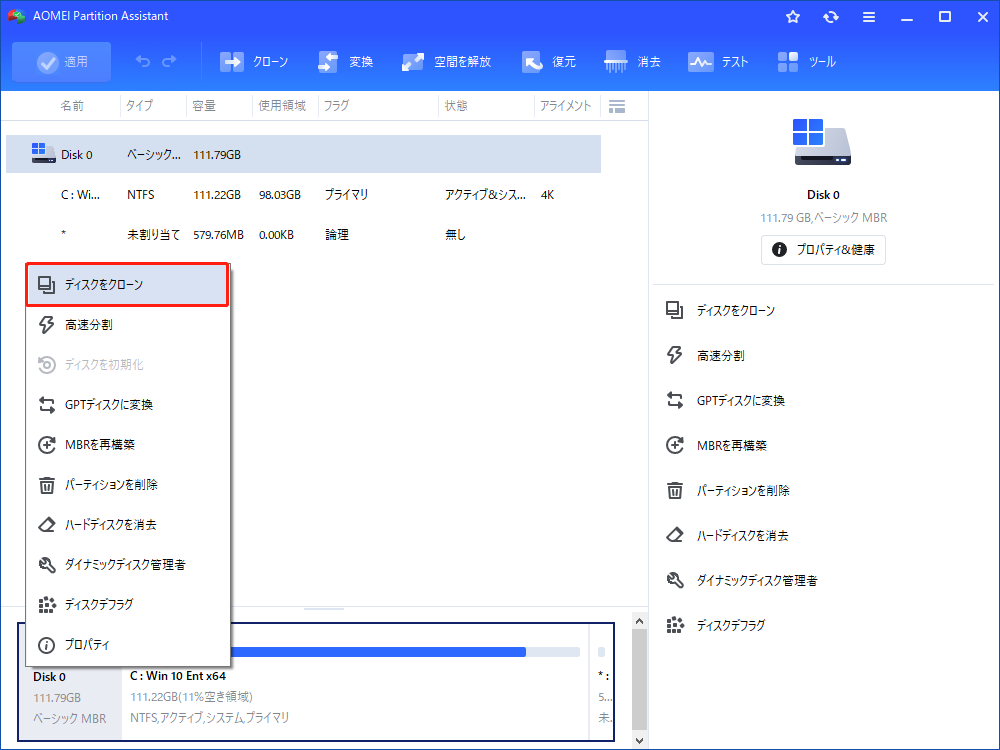Select the Disk 0 block in disk map
The height and width of the screenshot is (750, 1000).
(70, 698)
